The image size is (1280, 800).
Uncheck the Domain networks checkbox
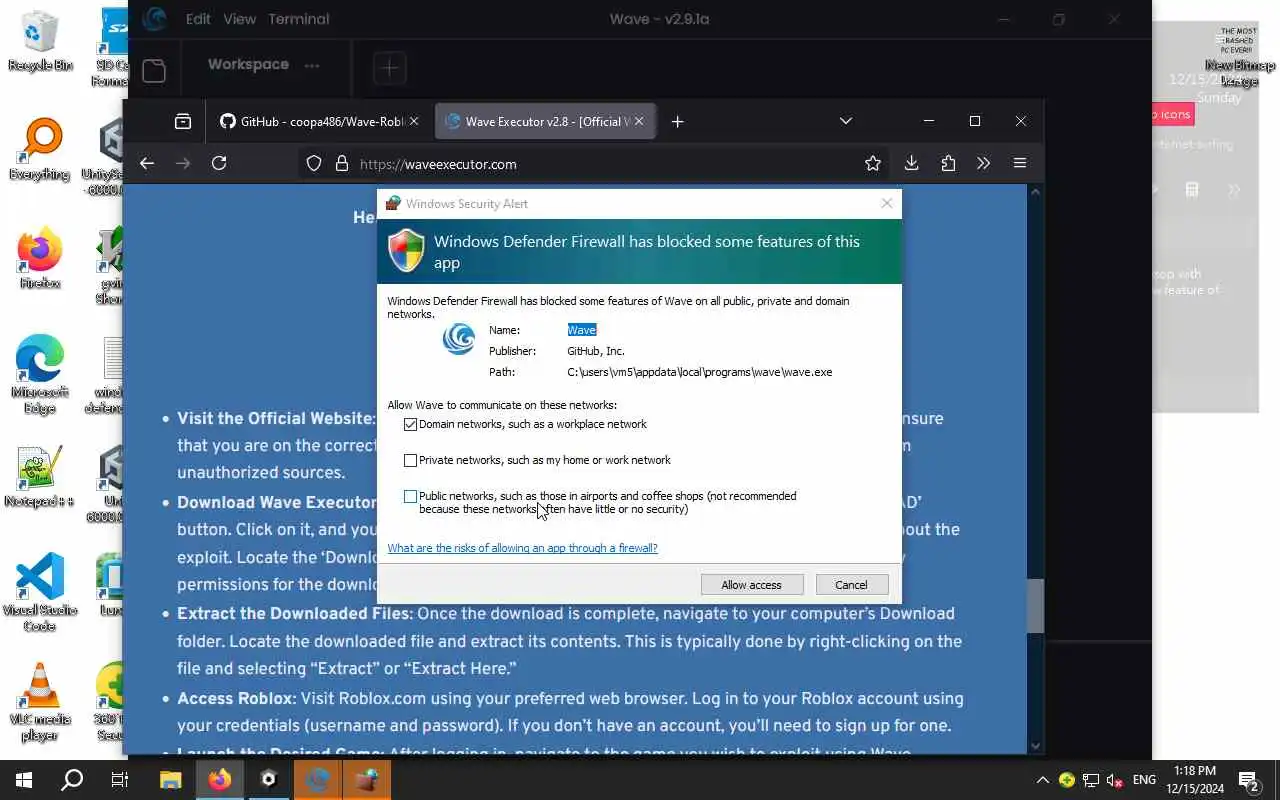410,424
